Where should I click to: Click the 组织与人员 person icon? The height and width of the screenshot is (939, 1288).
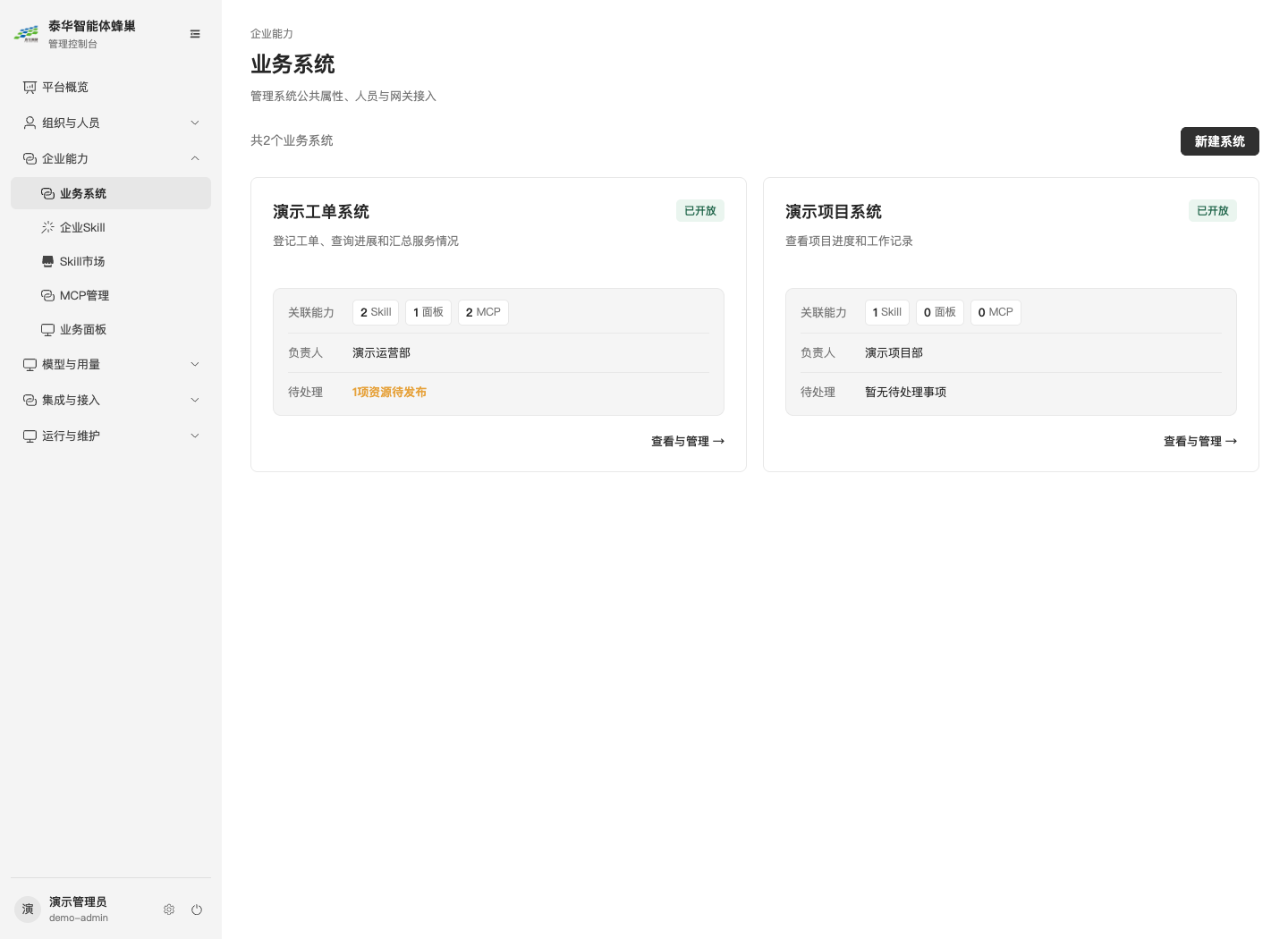tap(30, 123)
